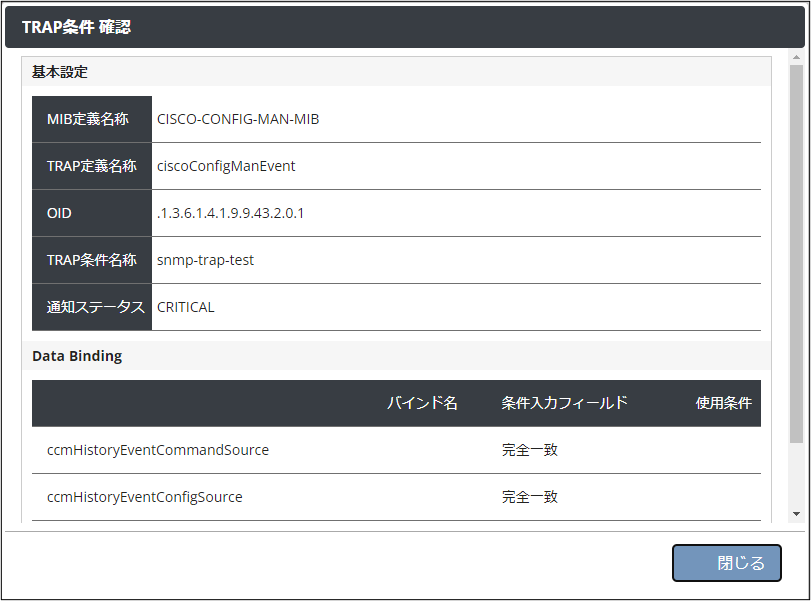
Task: Select the snmp-trap-test condition name
Action: point(205,260)
